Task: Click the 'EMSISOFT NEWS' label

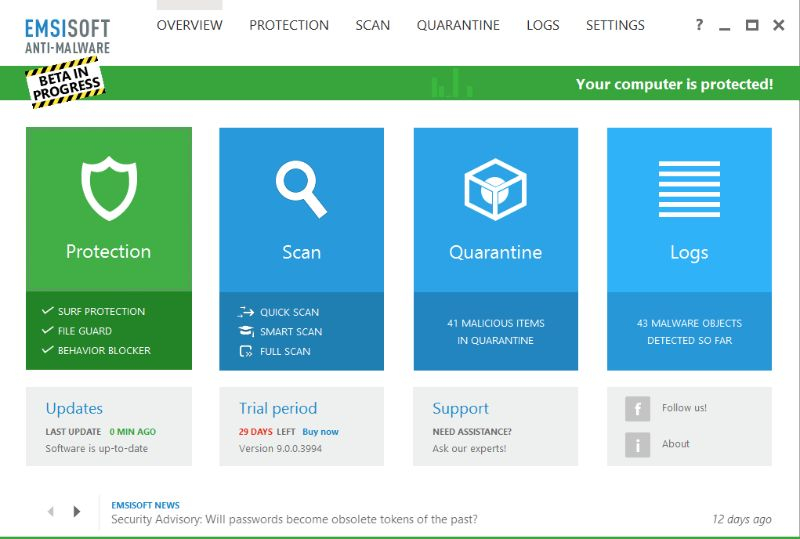Action: pyautogui.click(x=145, y=505)
